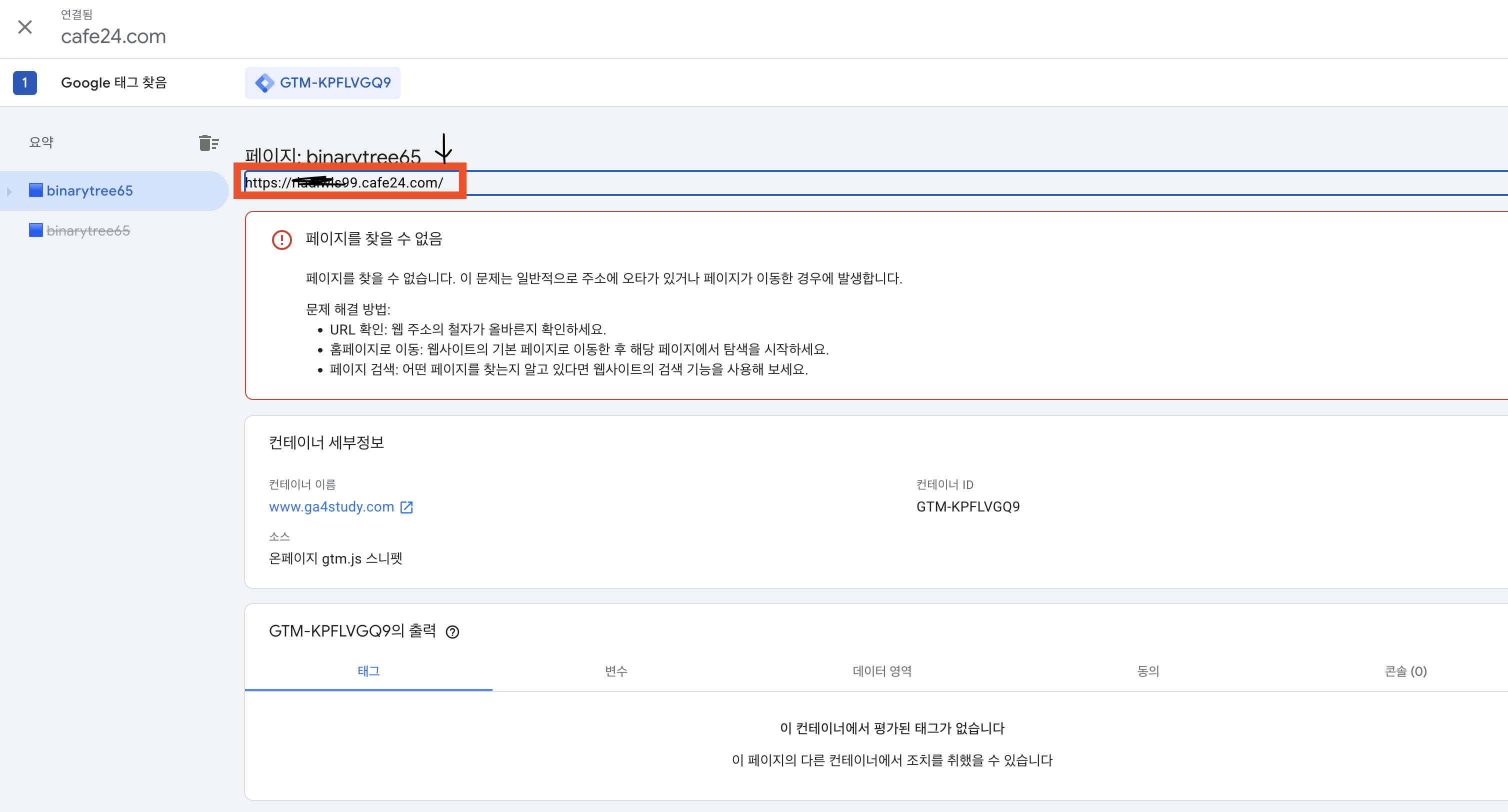Screen dimensions: 1508x812
Task: Select the struck-through binarytree65 entry
Action: (x=88, y=230)
